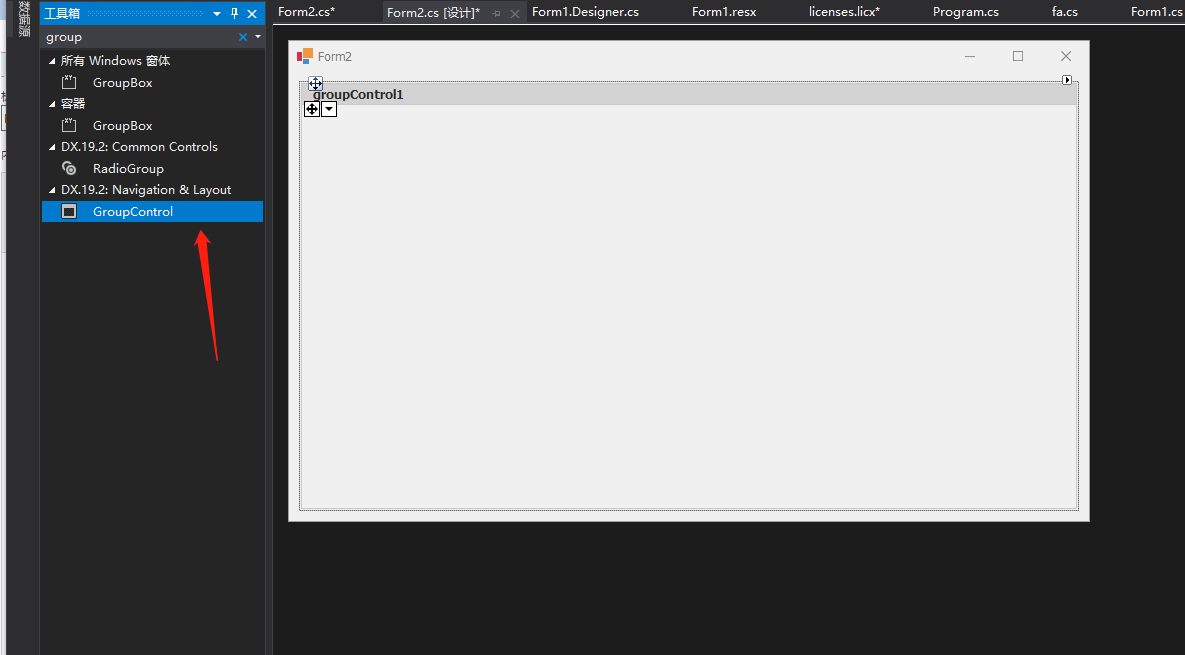Open the designer smart tag arrow at form's top-right
Viewport: 1185px width, 655px height.
pos(1068,79)
